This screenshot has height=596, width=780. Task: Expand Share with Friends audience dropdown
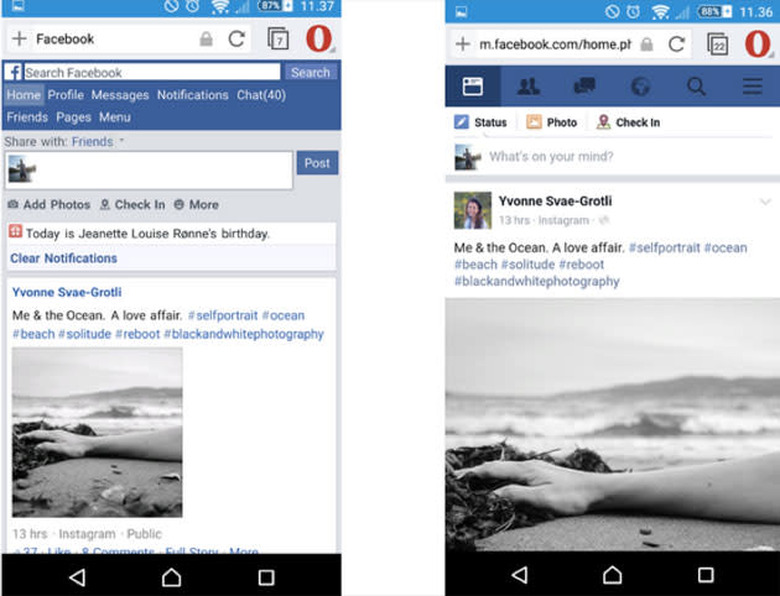point(98,142)
